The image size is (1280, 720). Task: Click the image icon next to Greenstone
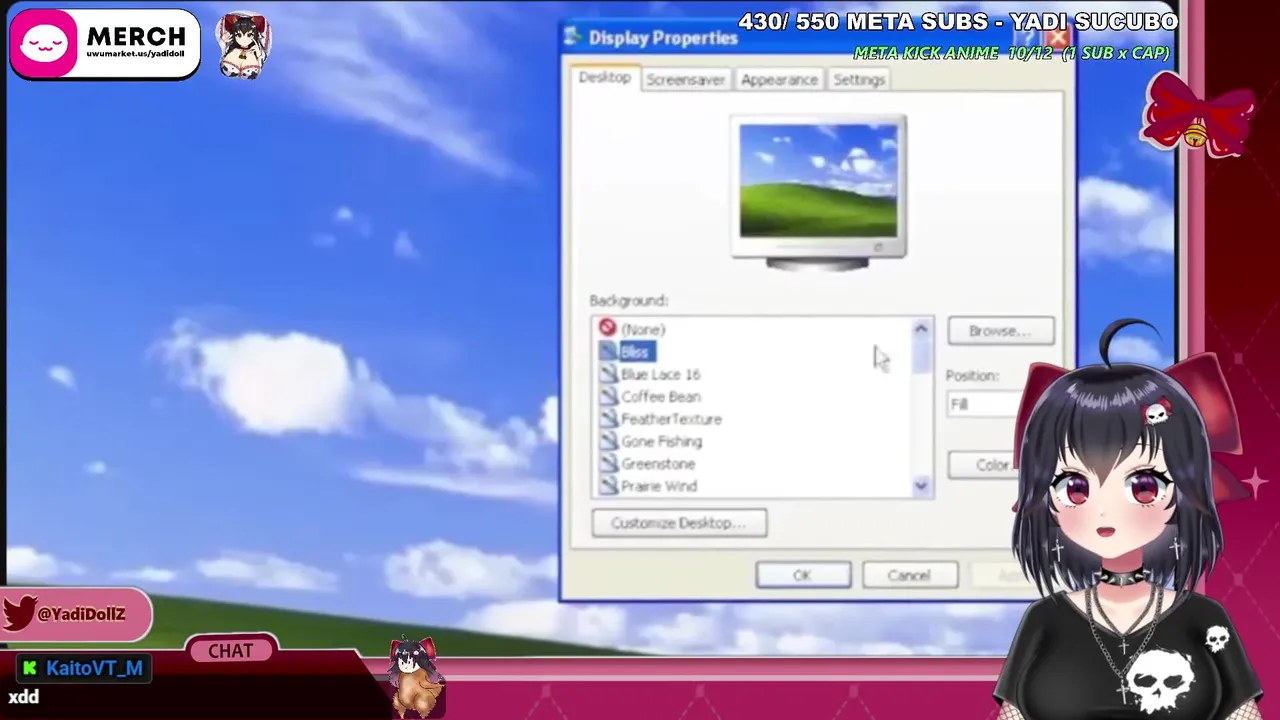tap(607, 463)
